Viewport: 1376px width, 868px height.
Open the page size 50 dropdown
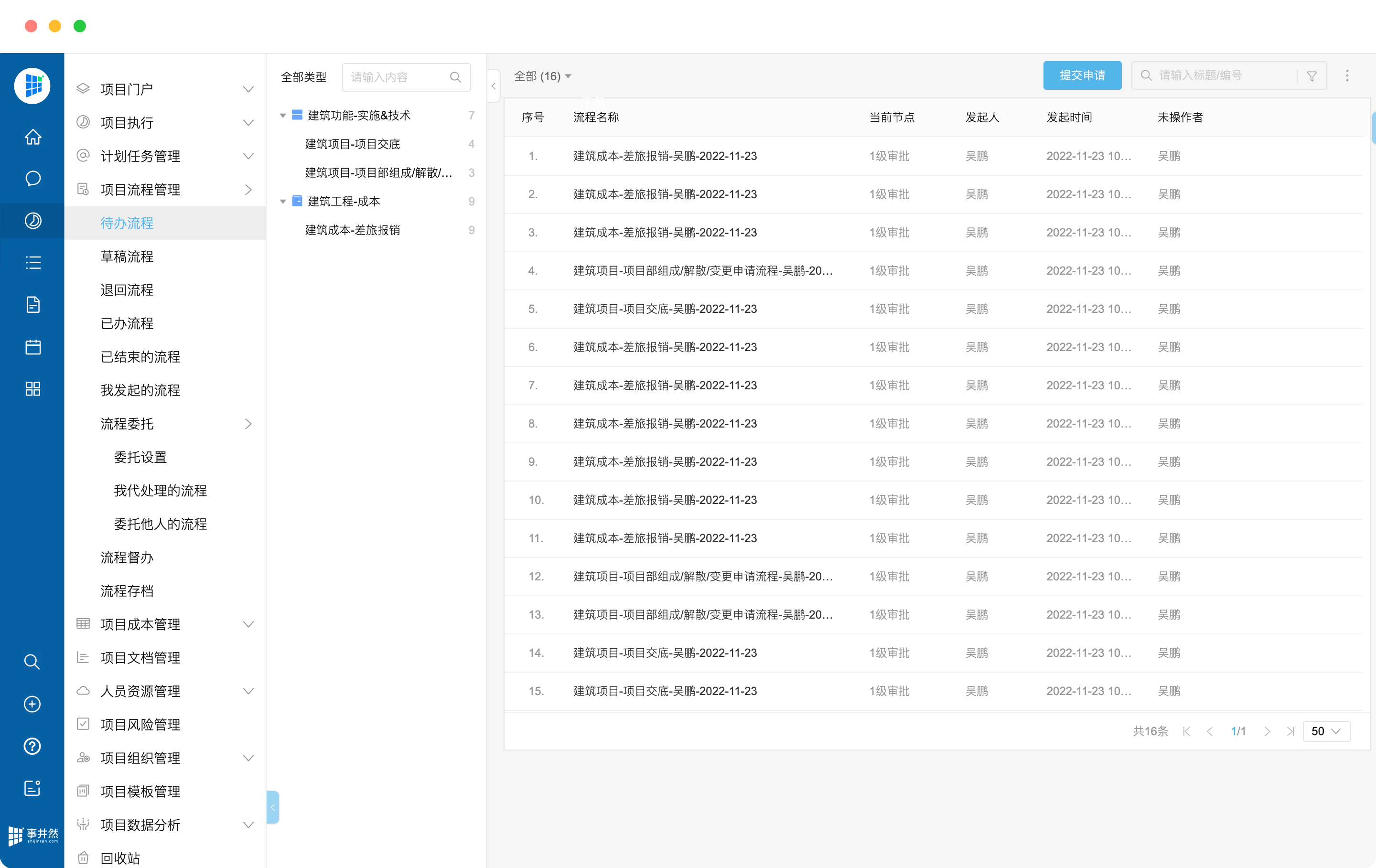tap(1326, 731)
